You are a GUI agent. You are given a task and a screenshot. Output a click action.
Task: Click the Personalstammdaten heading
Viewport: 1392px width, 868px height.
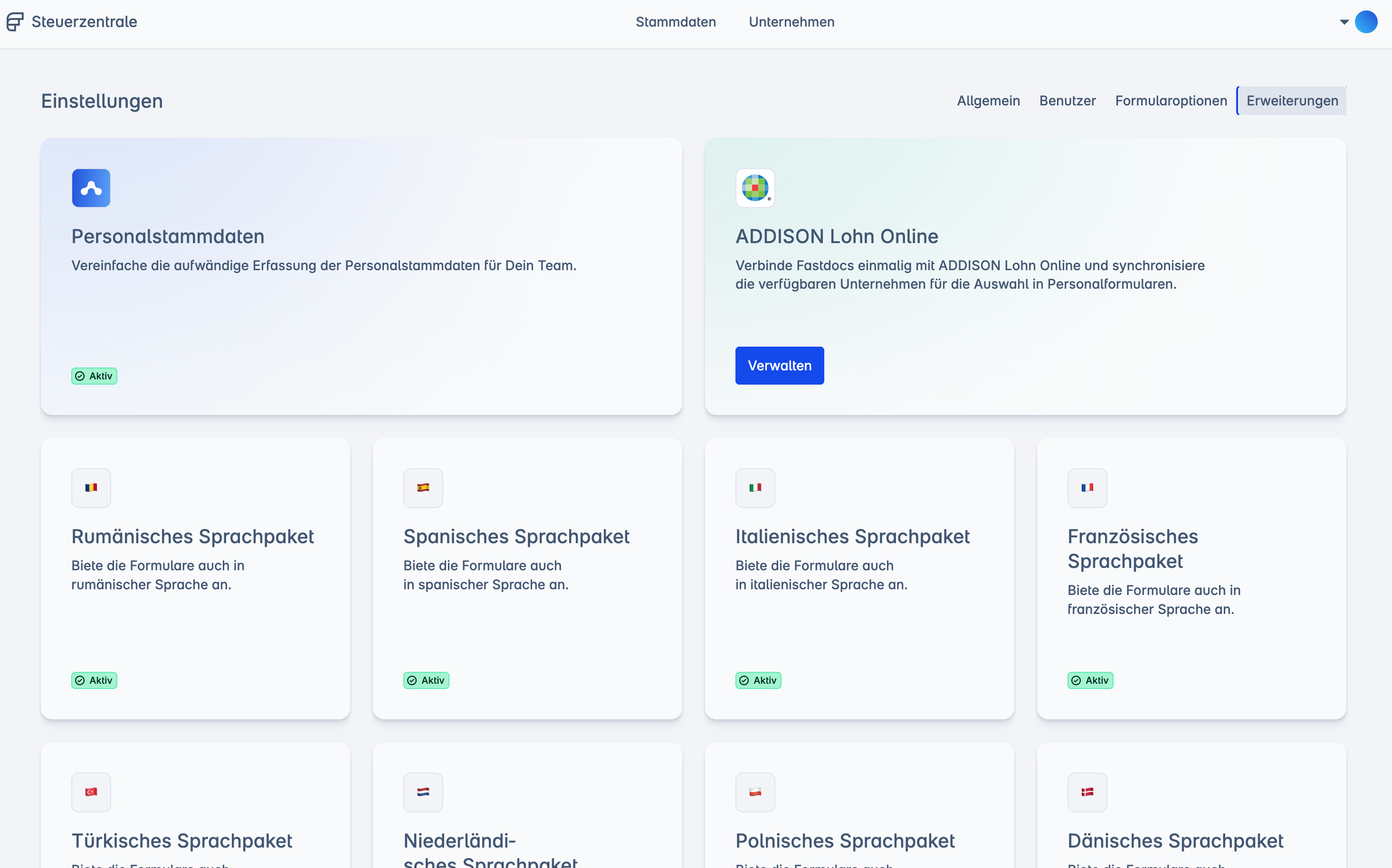[x=168, y=236]
